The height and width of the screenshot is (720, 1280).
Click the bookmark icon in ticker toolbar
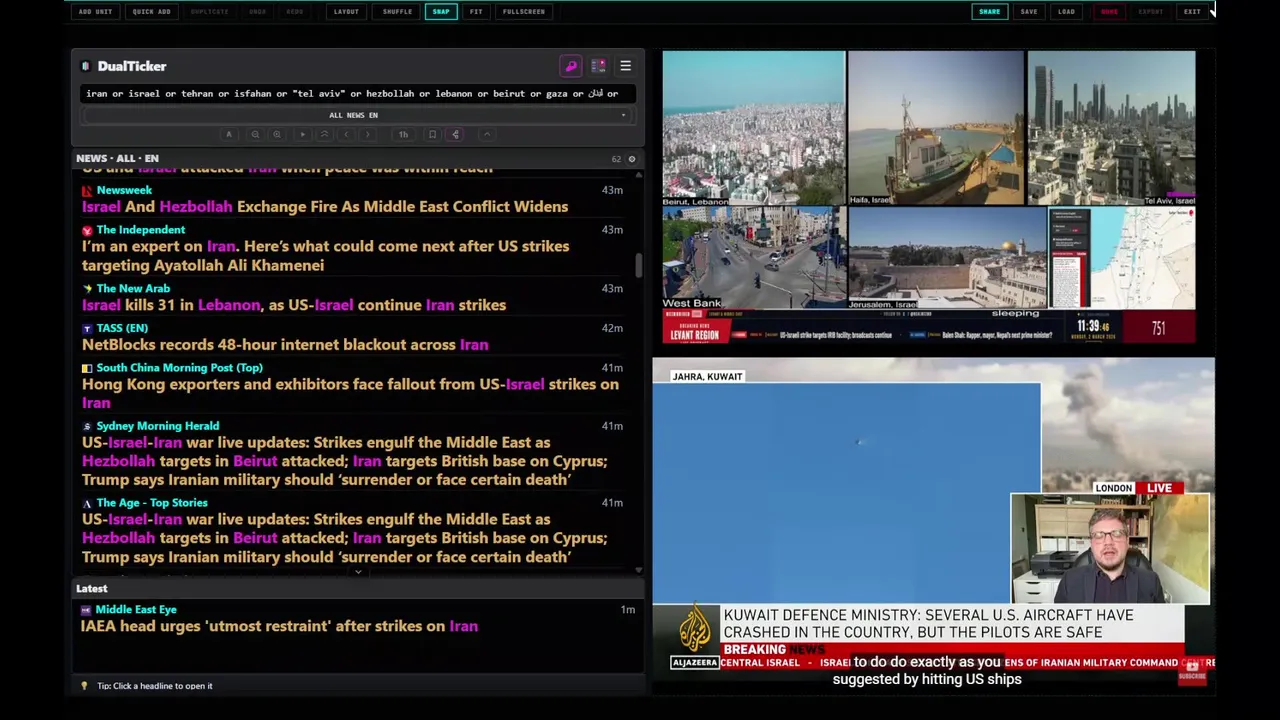point(432,134)
